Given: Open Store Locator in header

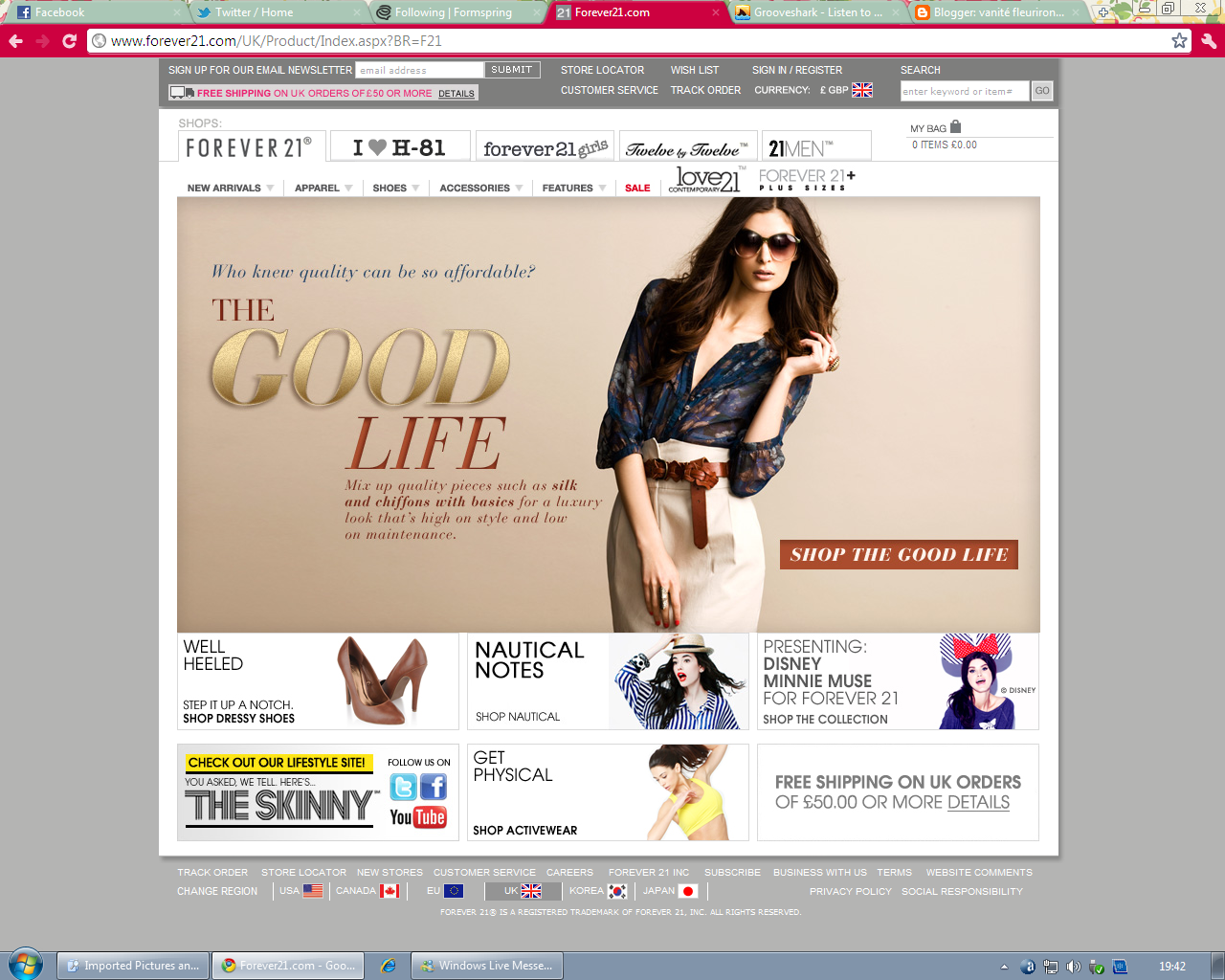Looking at the screenshot, I should (602, 70).
